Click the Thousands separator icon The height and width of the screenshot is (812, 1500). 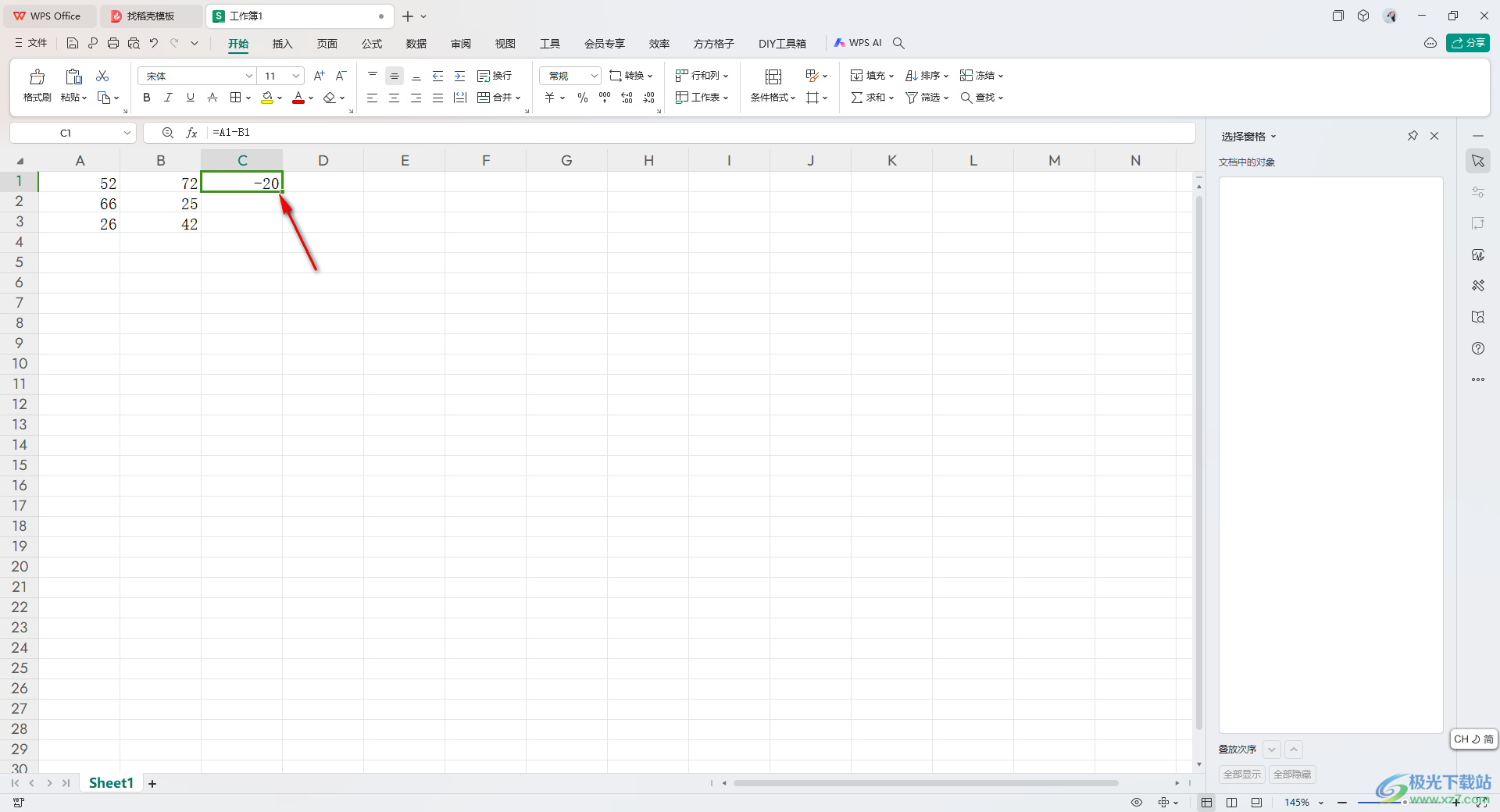(x=605, y=98)
